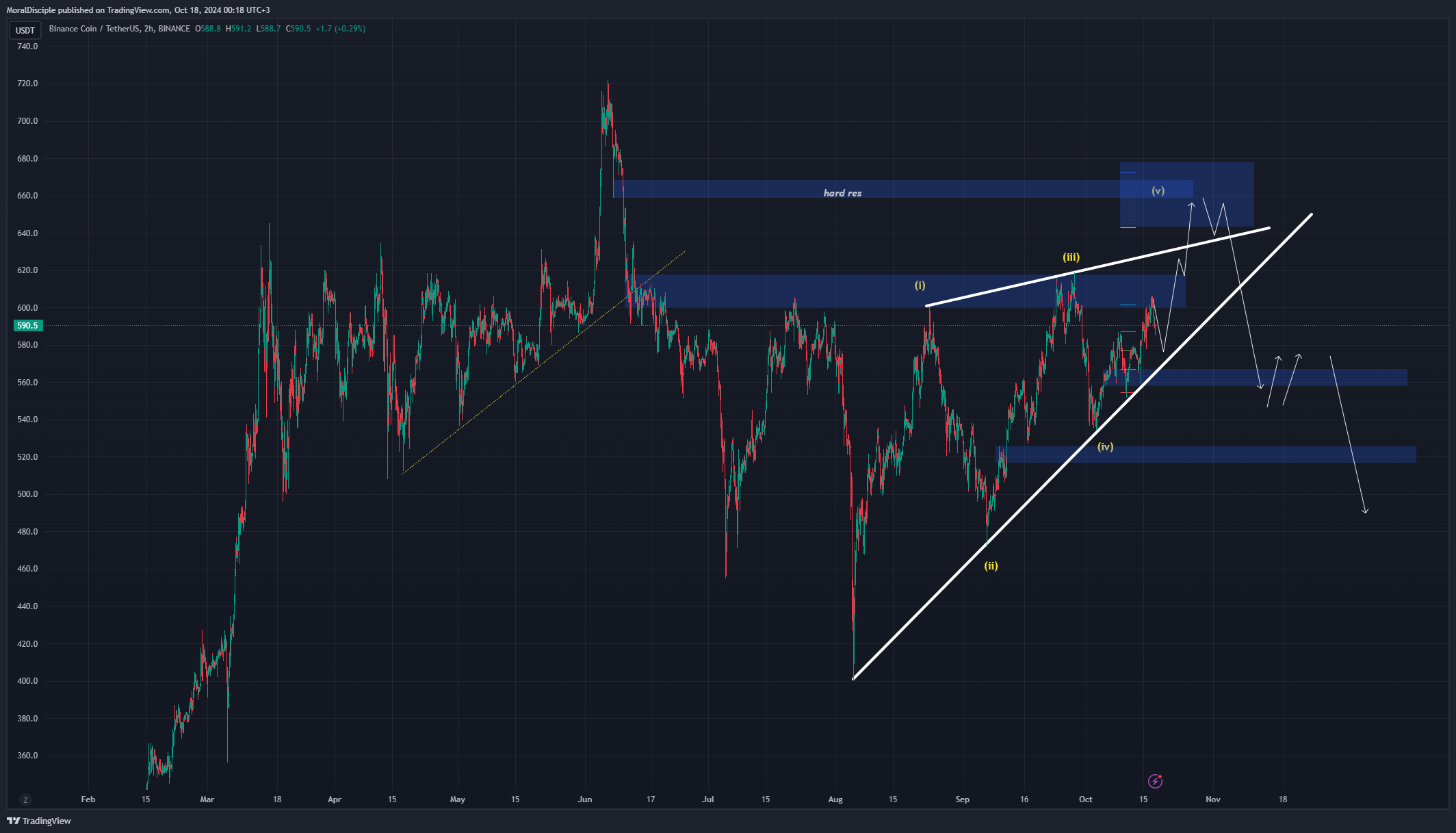Click the Jul label on time axis
Screen dimensions: 1456x833
708,799
